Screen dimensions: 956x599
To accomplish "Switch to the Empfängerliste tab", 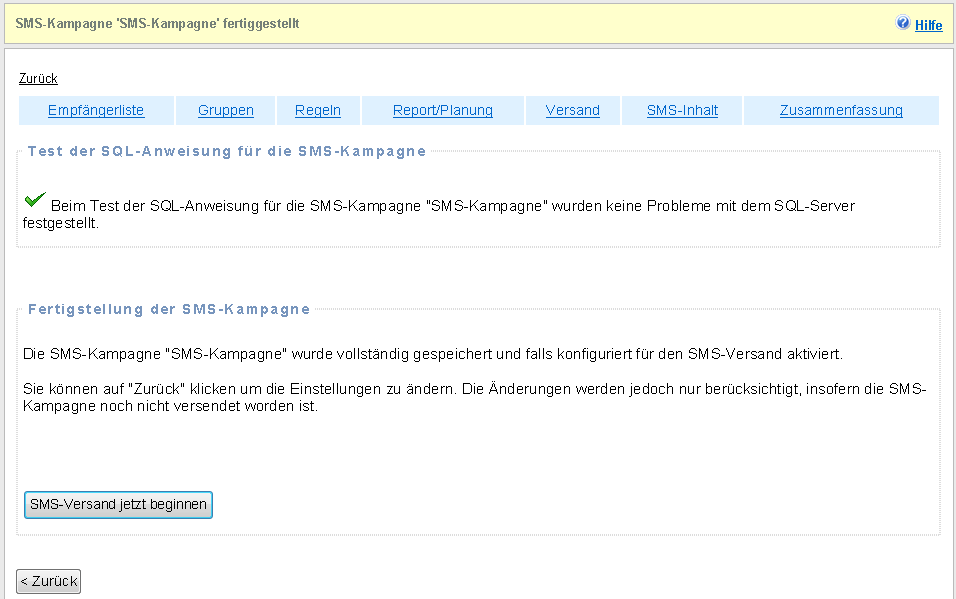I will (x=96, y=110).
